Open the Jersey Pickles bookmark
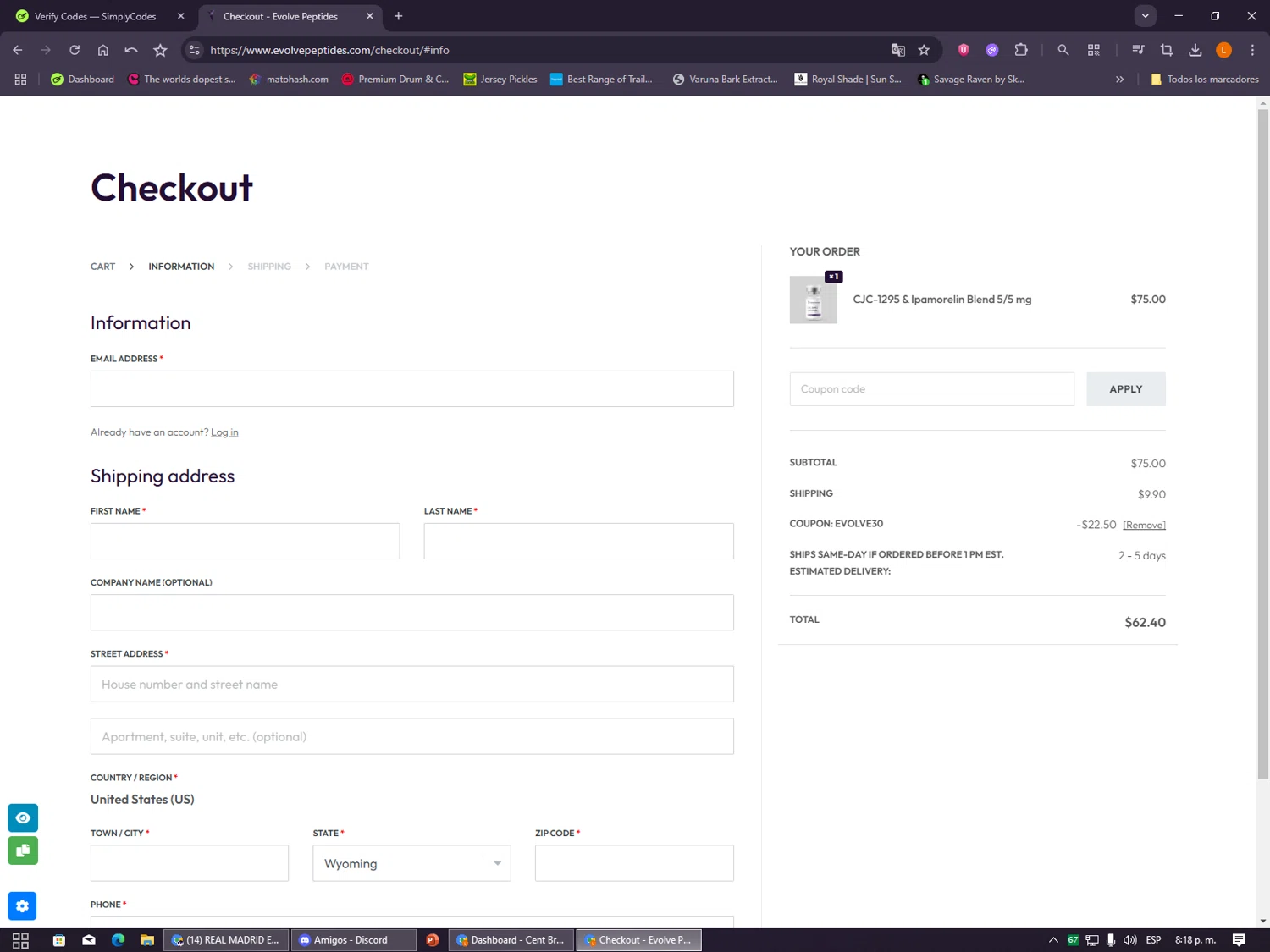The height and width of the screenshot is (952, 1270). (500, 79)
